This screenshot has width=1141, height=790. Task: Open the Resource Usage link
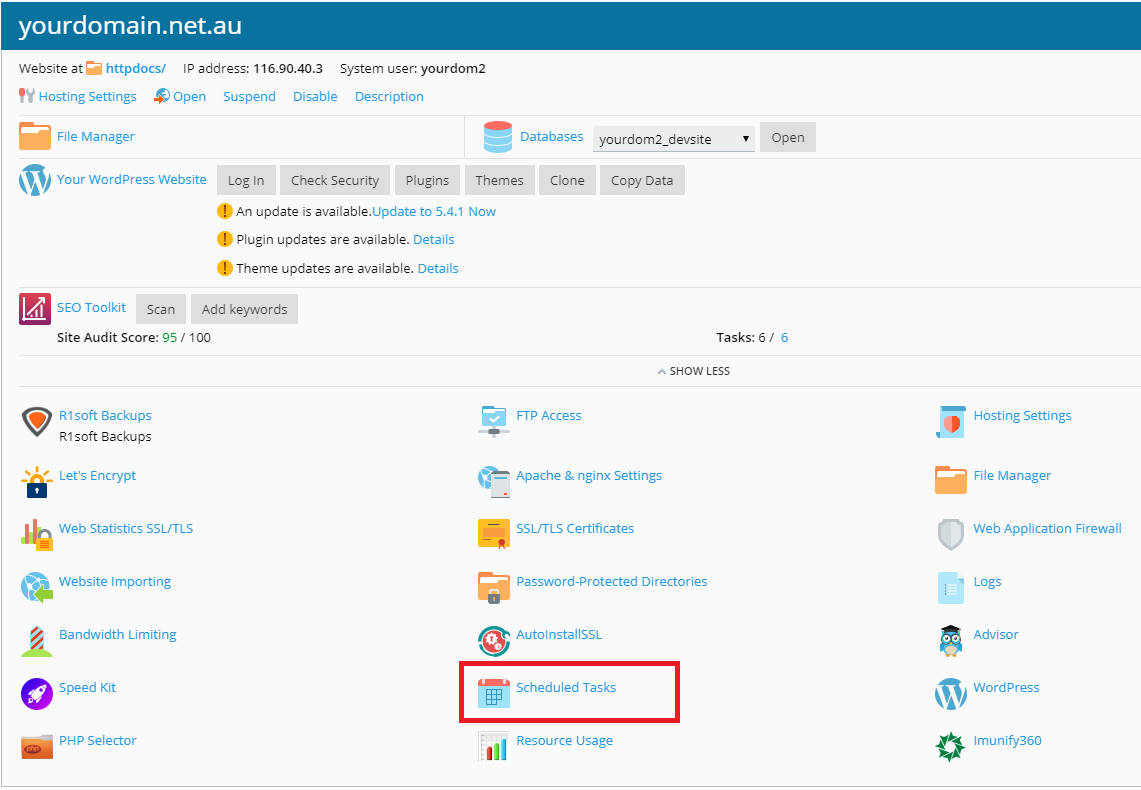pyautogui.click(x=565, y=741)
